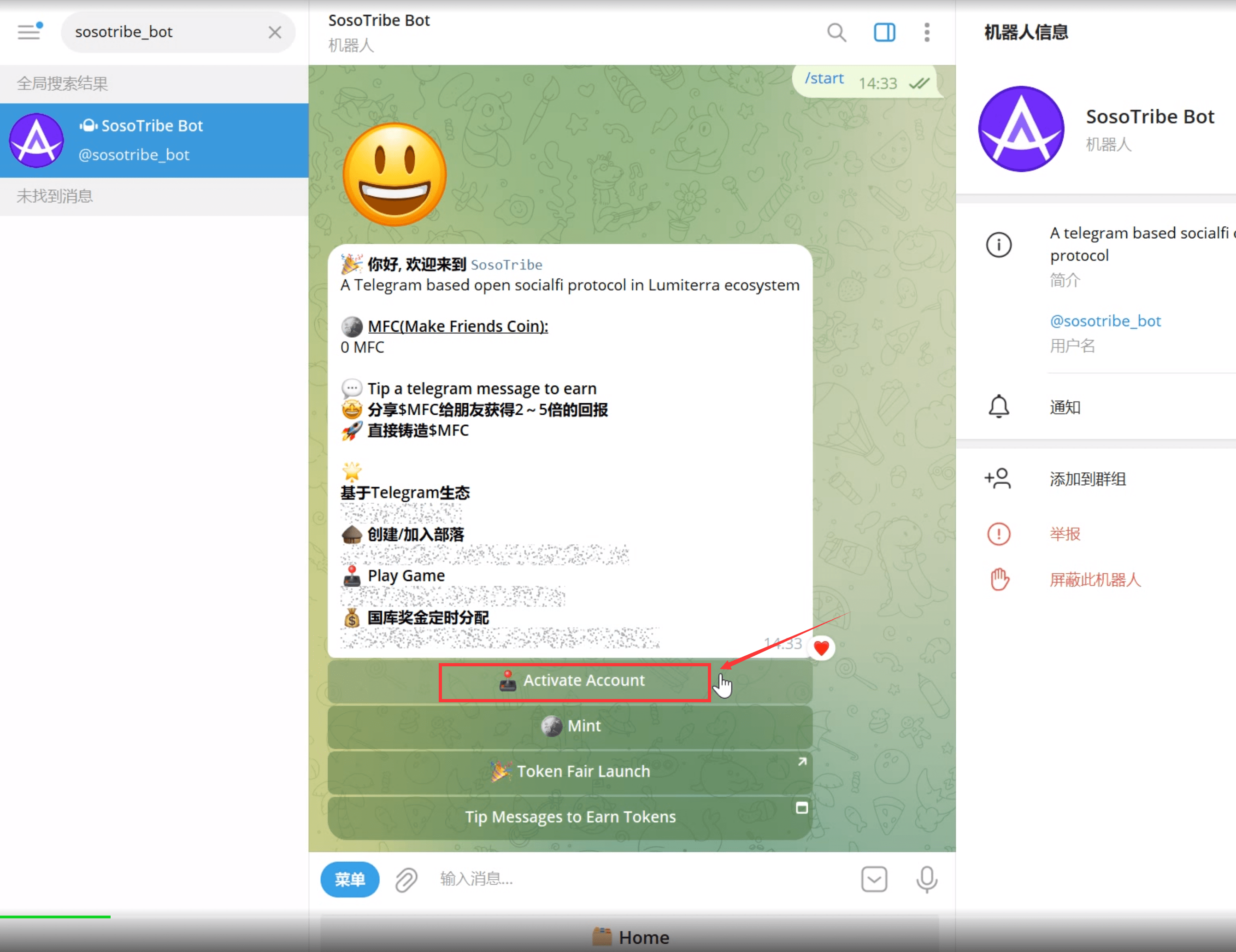Viewport: 1236px width, 952px height.
Task: Clear the sosotribe_bot search field
Action: point(275,32)
